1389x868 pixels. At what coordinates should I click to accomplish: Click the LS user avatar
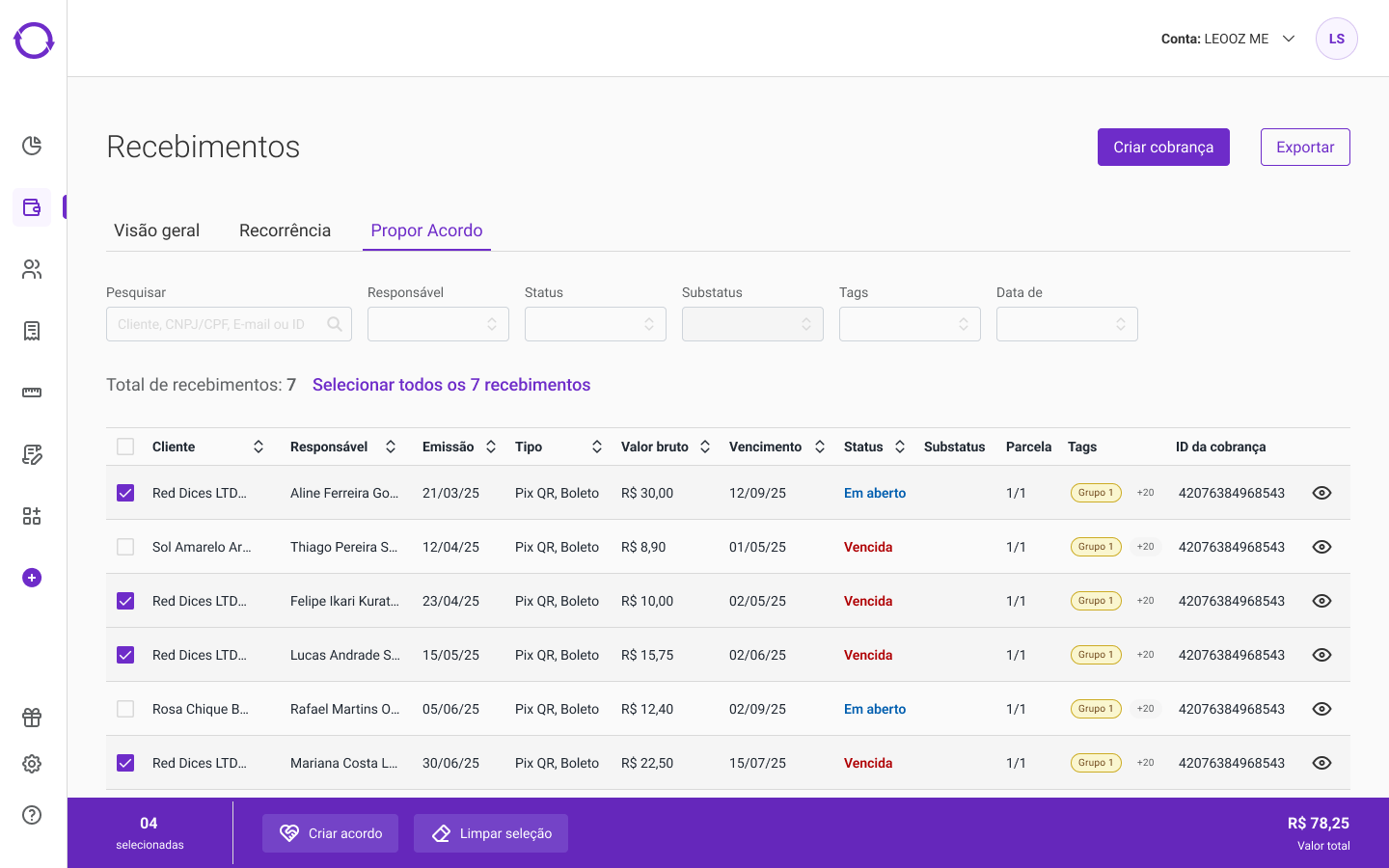point(1337,39)
